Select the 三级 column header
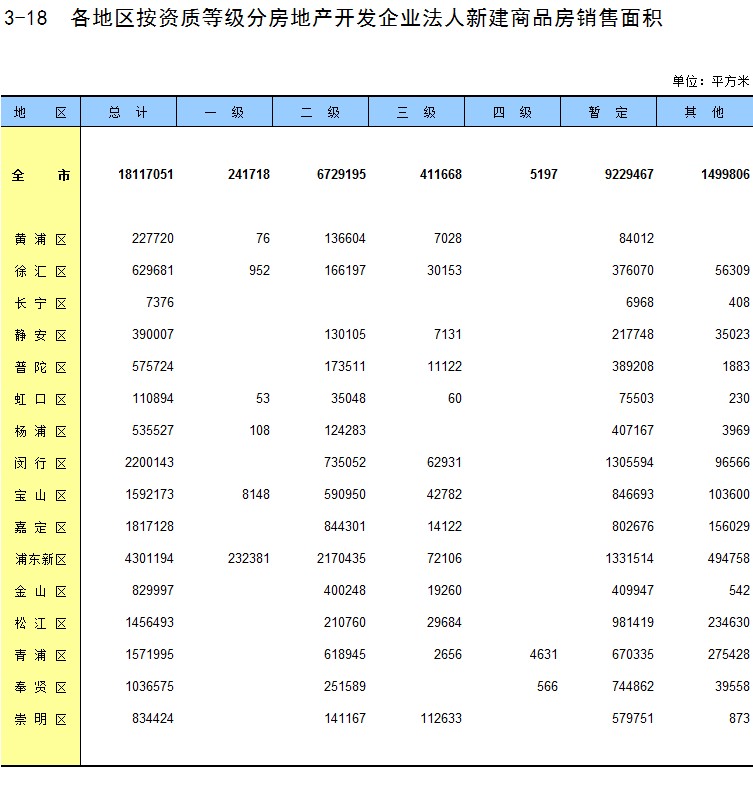Image resolution: width=753 pixels, height=799 pixels. 416,113
